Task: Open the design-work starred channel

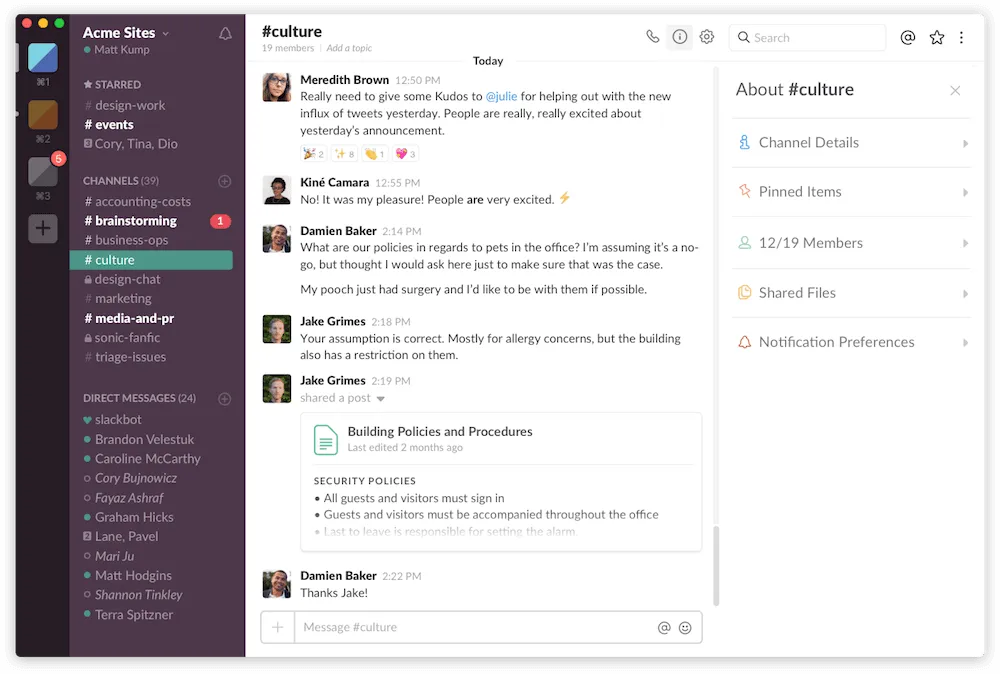Action: coord(124,105)
